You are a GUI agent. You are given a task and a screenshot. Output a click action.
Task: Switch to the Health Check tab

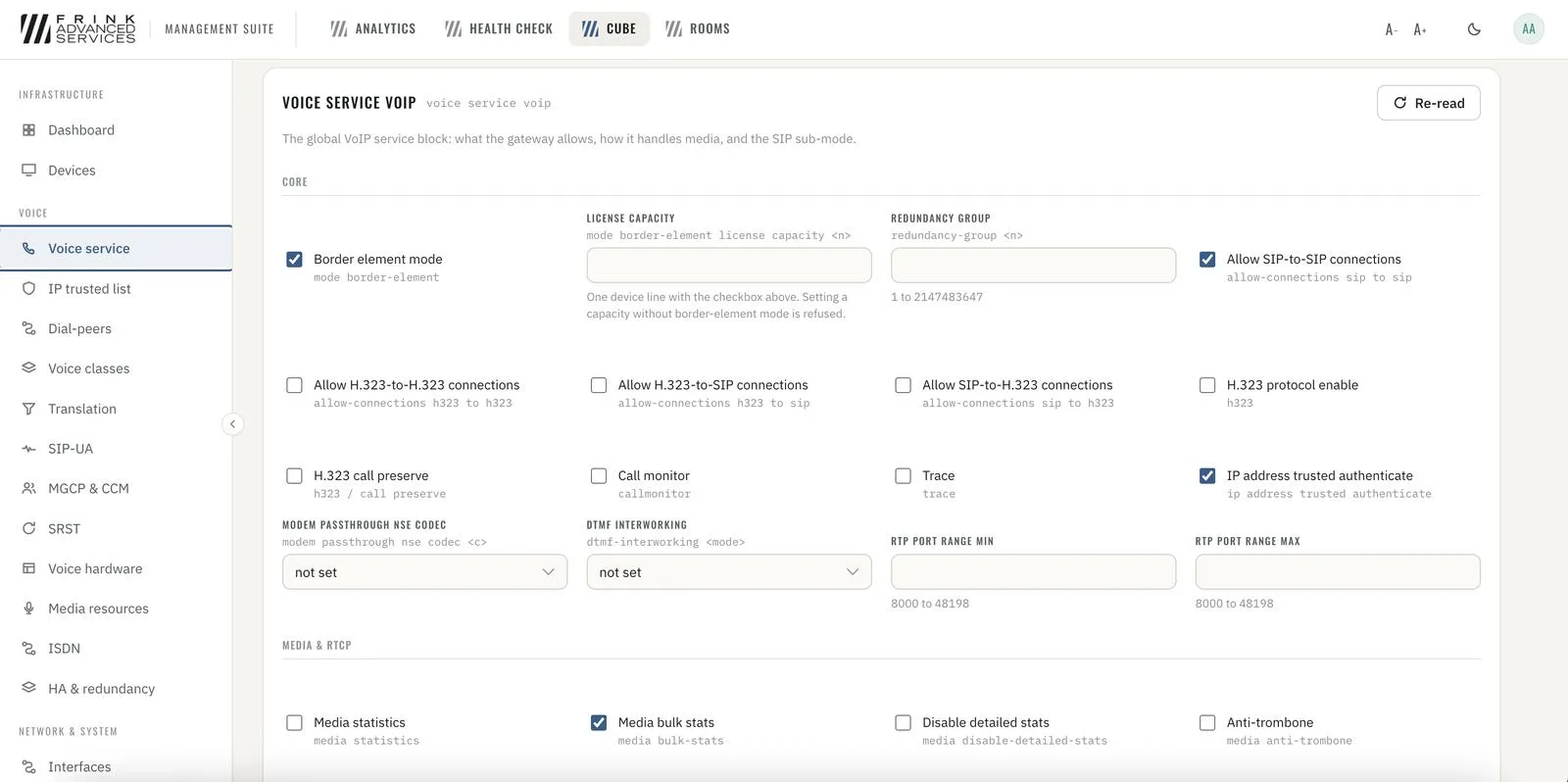pyautogui.click(x=499, y=29)
